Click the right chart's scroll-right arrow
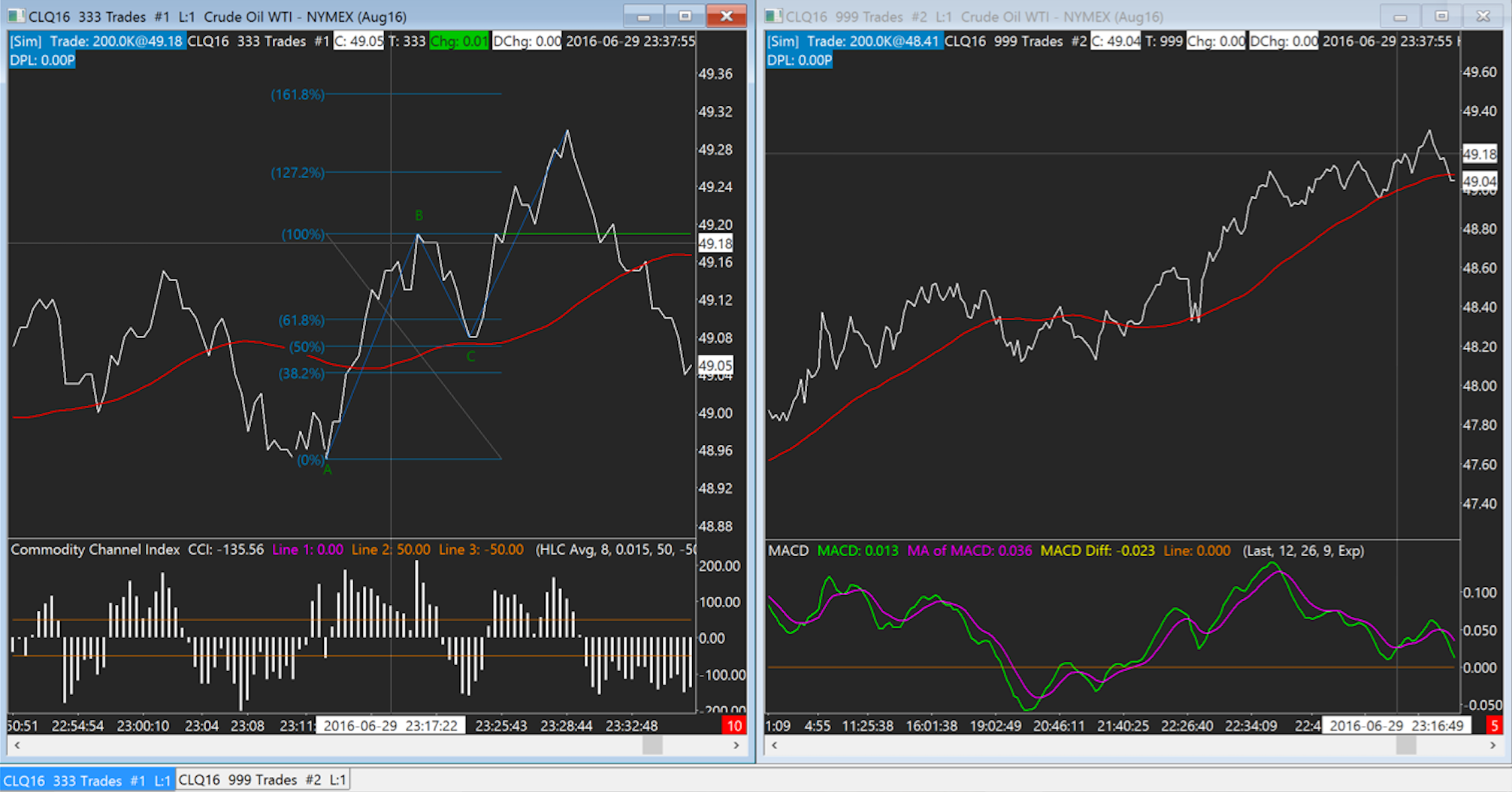 [x=1492, y=745]
